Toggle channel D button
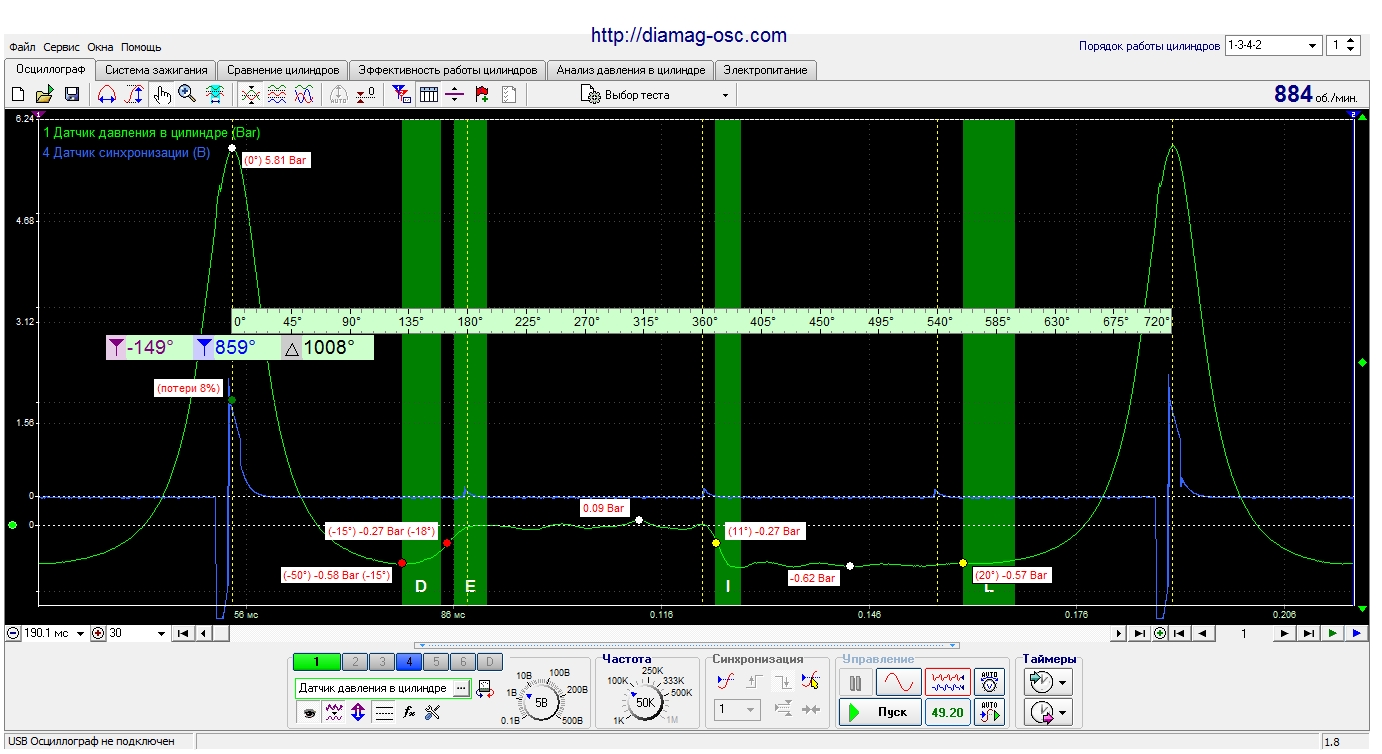Viewport: 1382px width, 754px height. 489,662
